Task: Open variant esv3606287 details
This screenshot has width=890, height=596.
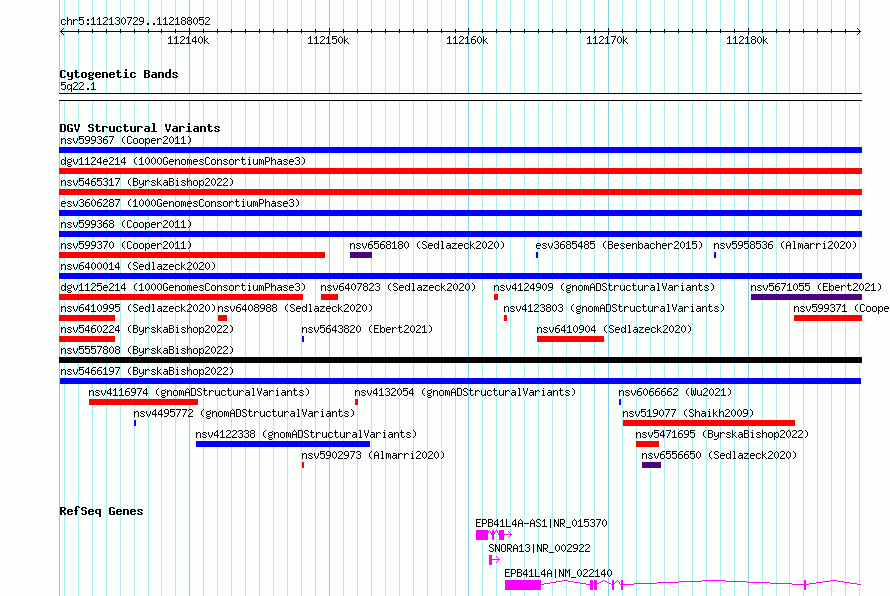Action: point(180,203)
